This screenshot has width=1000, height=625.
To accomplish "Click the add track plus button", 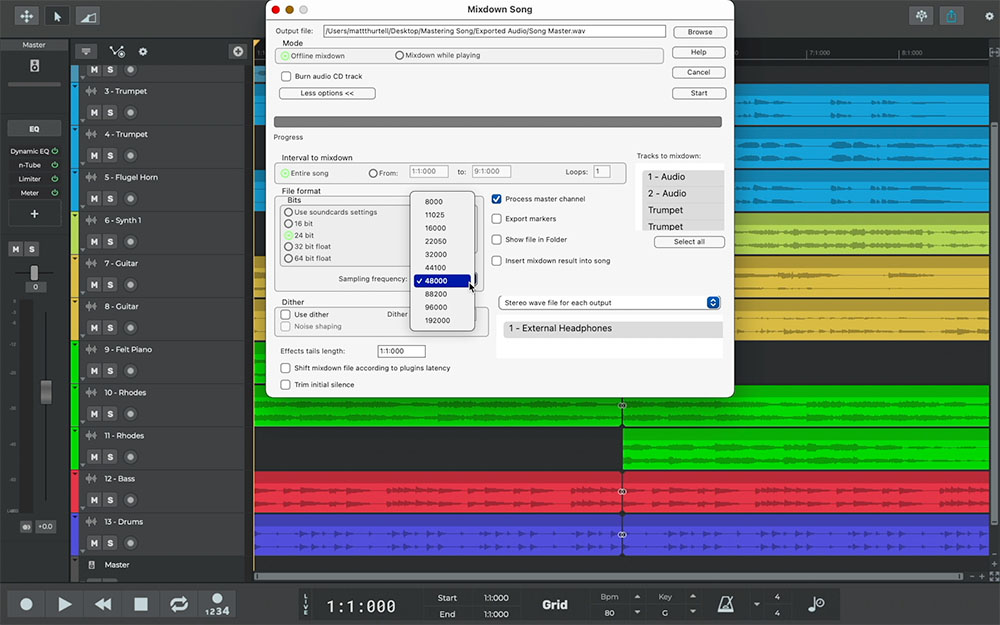I will [x=237, y=51].
